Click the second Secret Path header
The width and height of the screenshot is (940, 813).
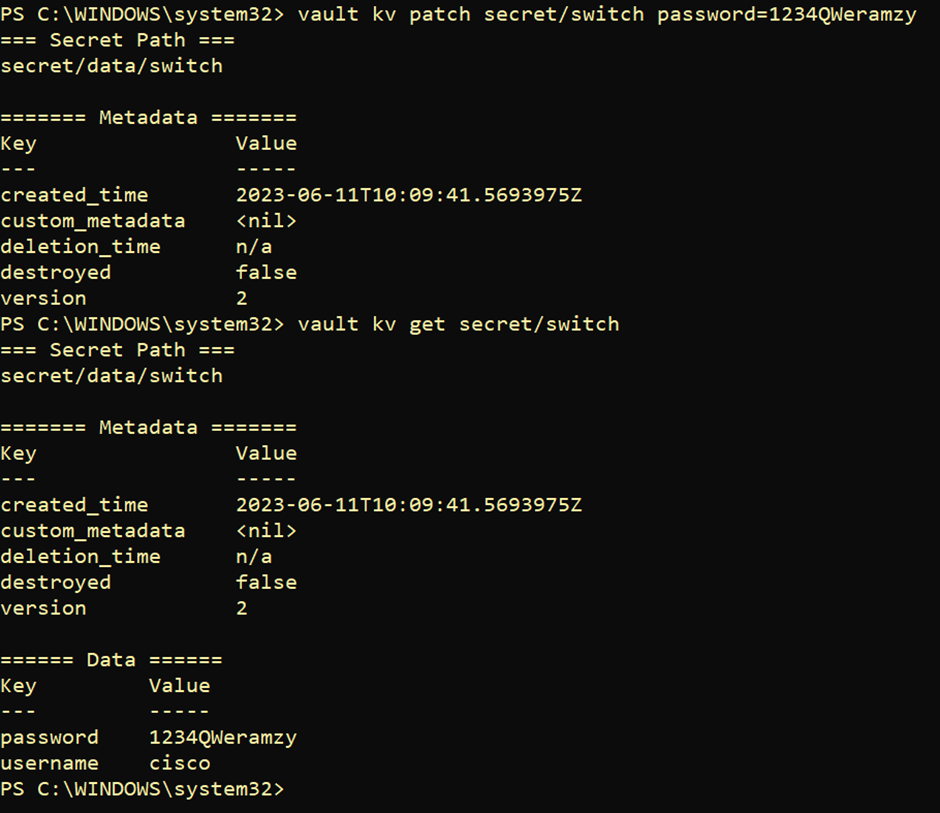pyautogui.click(x=118, y=350)
